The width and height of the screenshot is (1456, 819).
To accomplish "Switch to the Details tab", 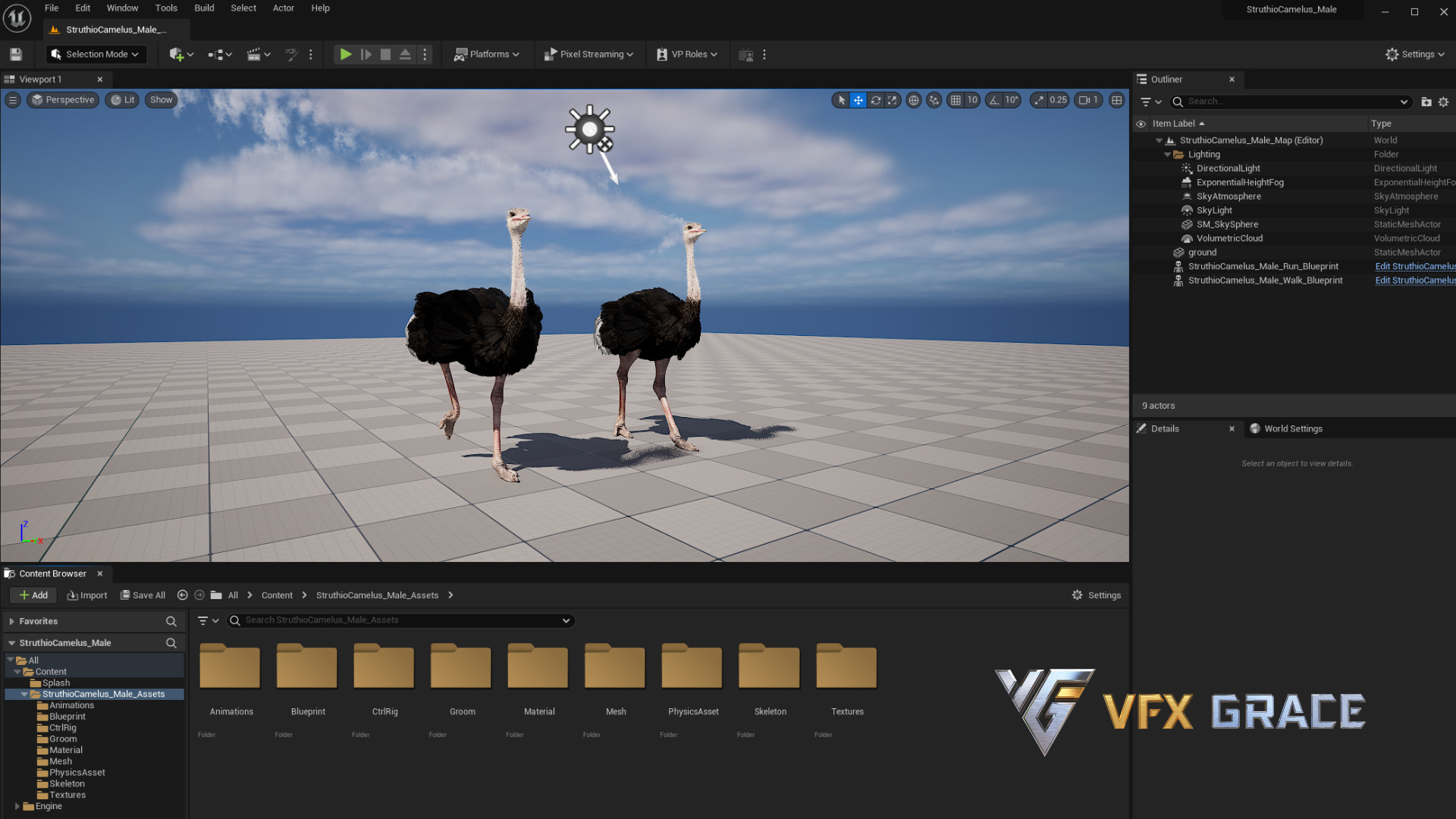I will [x=1165, y=429].
